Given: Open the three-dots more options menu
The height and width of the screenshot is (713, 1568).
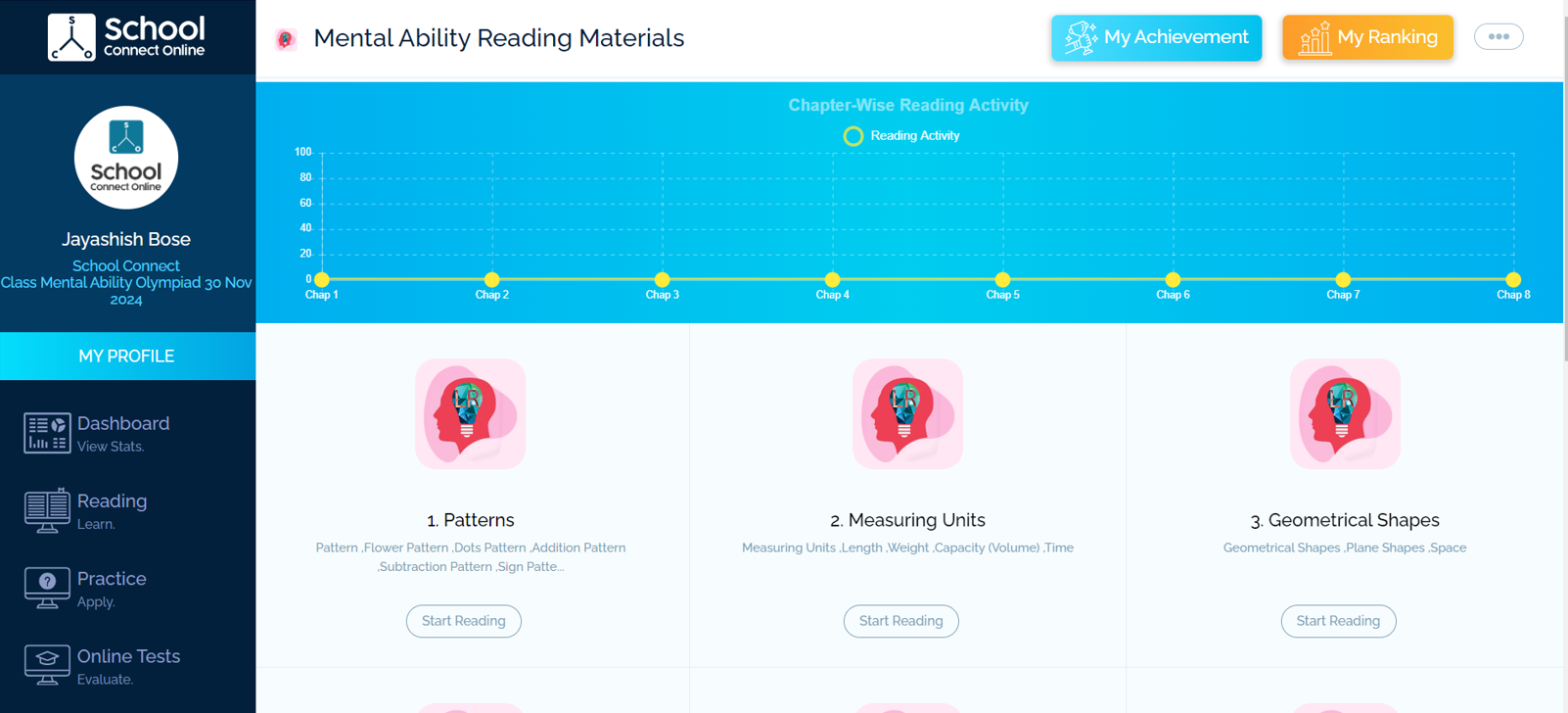Looking at the screenshot, I should pos(1499,37).
